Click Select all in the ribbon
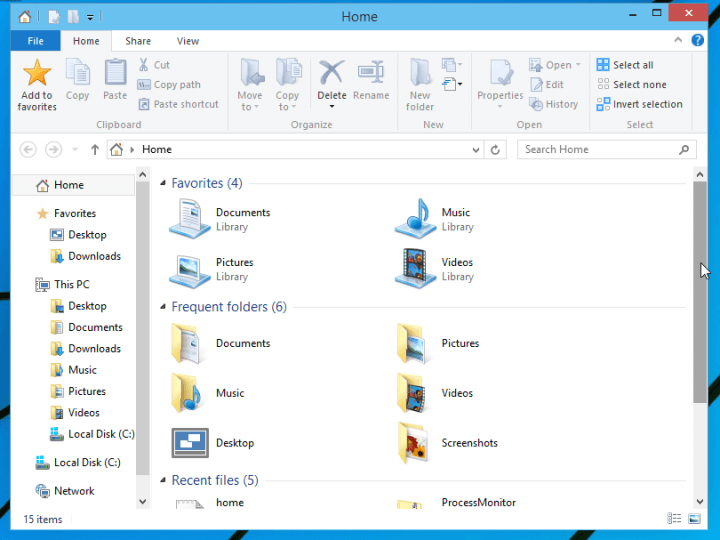Viewport: 720px width, 540px height. pyautogui.click(x=625, y=65)
